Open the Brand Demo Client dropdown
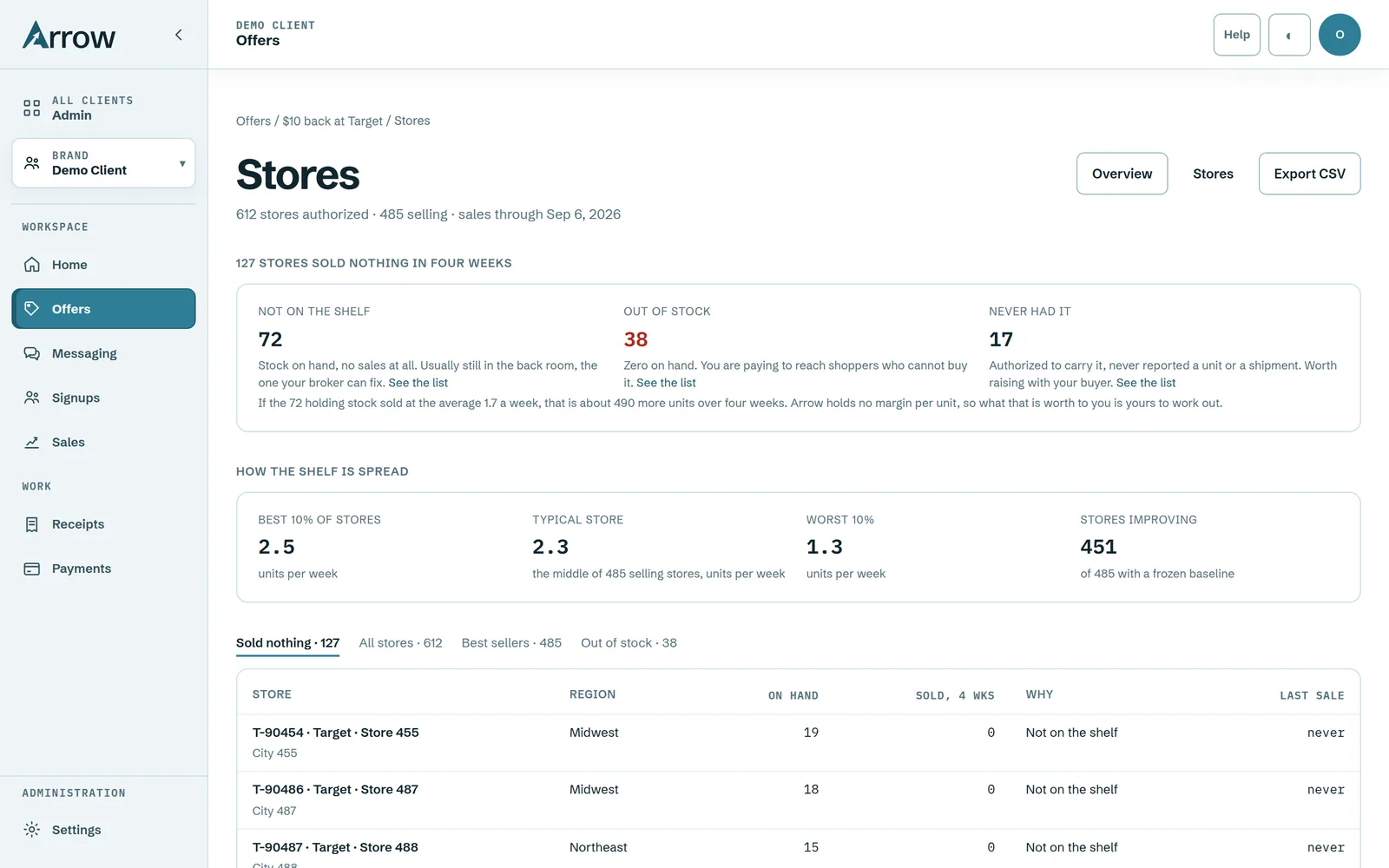This screenshot has height=868, width=1389. click(x=103, y=163)
